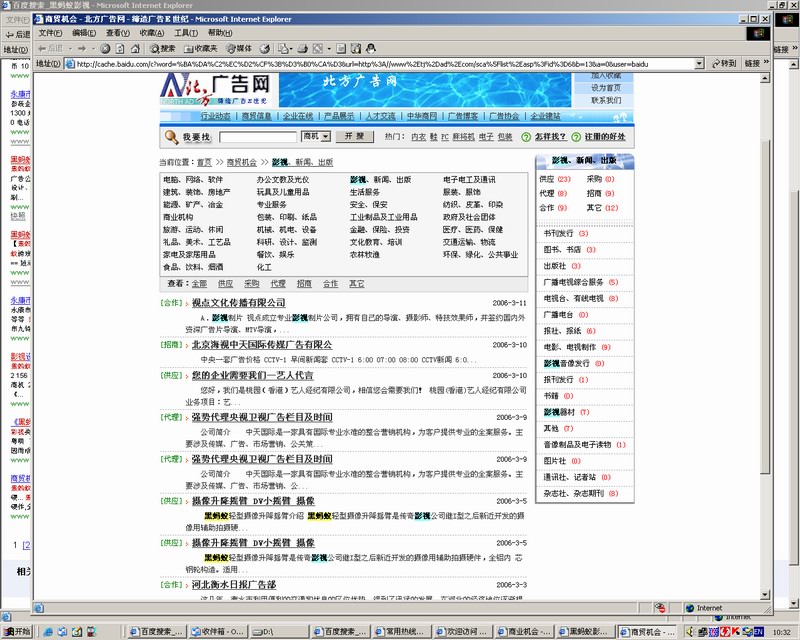Launch Internet Explorer from quick launch
The image size is (800, 640).
[48, 631]
